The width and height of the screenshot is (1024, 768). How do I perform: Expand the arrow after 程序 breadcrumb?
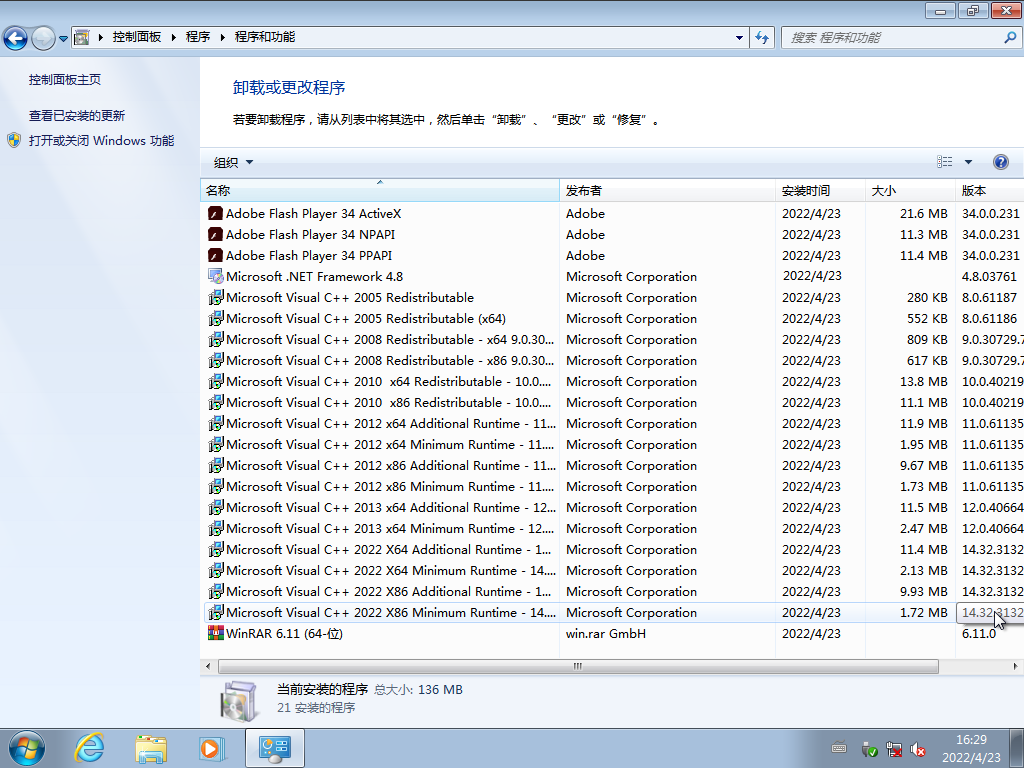click(x=223, y=37)
